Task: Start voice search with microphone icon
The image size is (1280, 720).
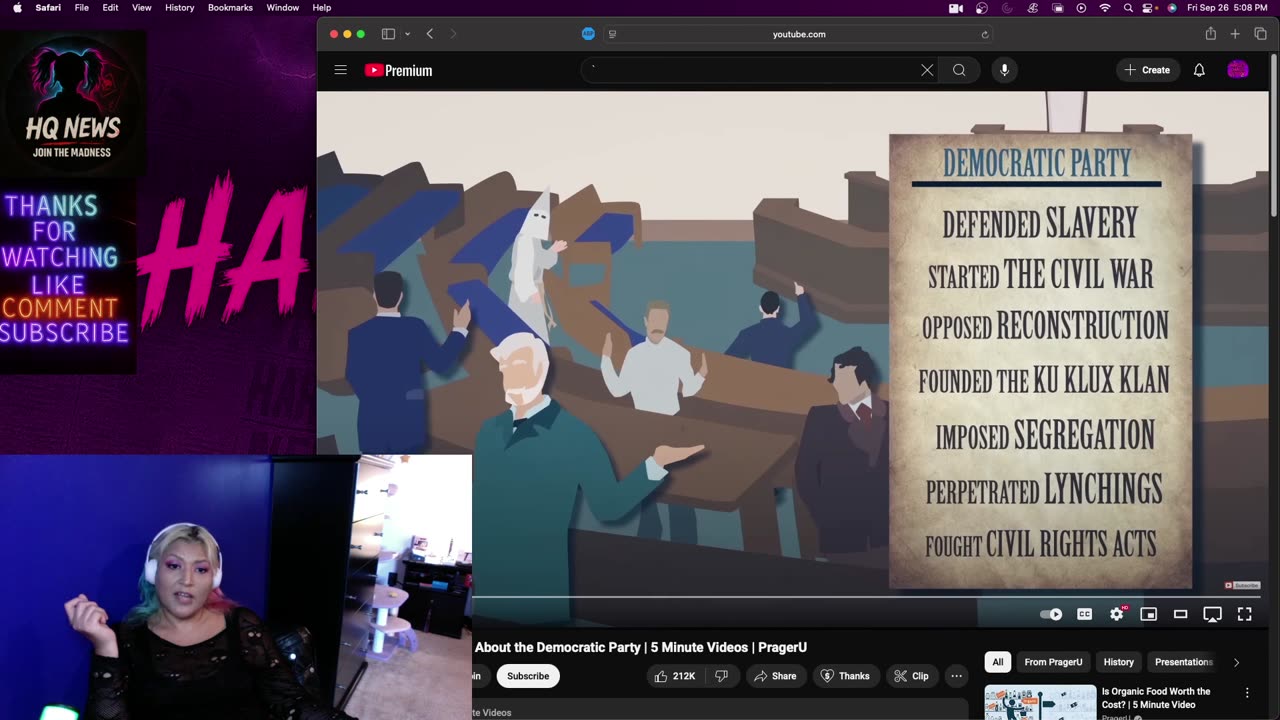Action: pyautogui.click(x=1004, y=70)
